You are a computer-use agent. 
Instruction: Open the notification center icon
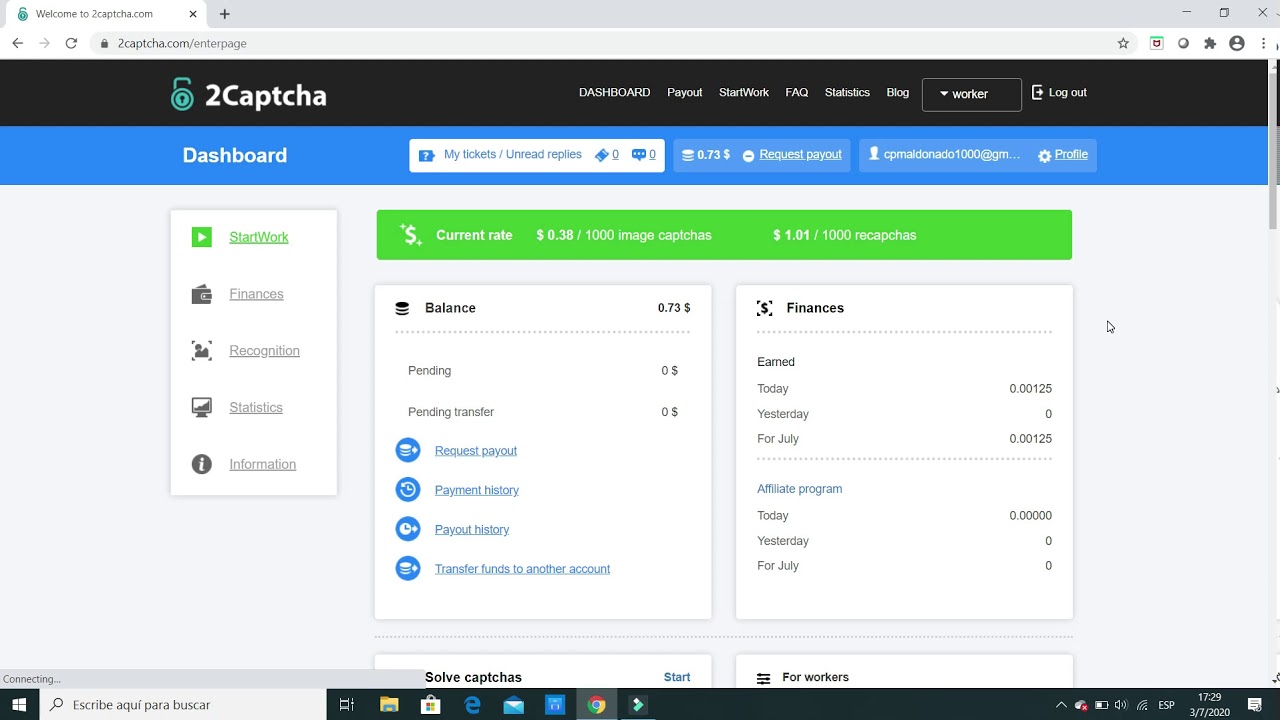[1255, 705]
